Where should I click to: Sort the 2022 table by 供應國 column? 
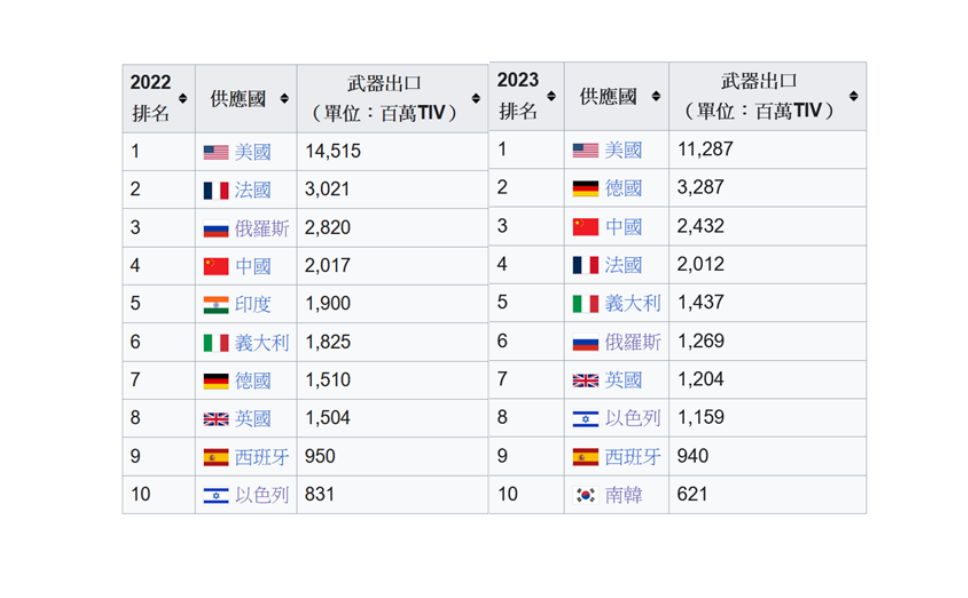pos(284,98)
